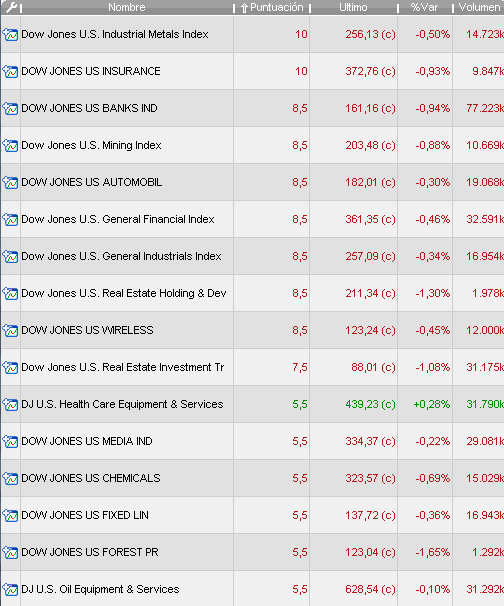Screen dimensions: 504x606
Task: Sort by the Puntuación column header
Action: 272,7
